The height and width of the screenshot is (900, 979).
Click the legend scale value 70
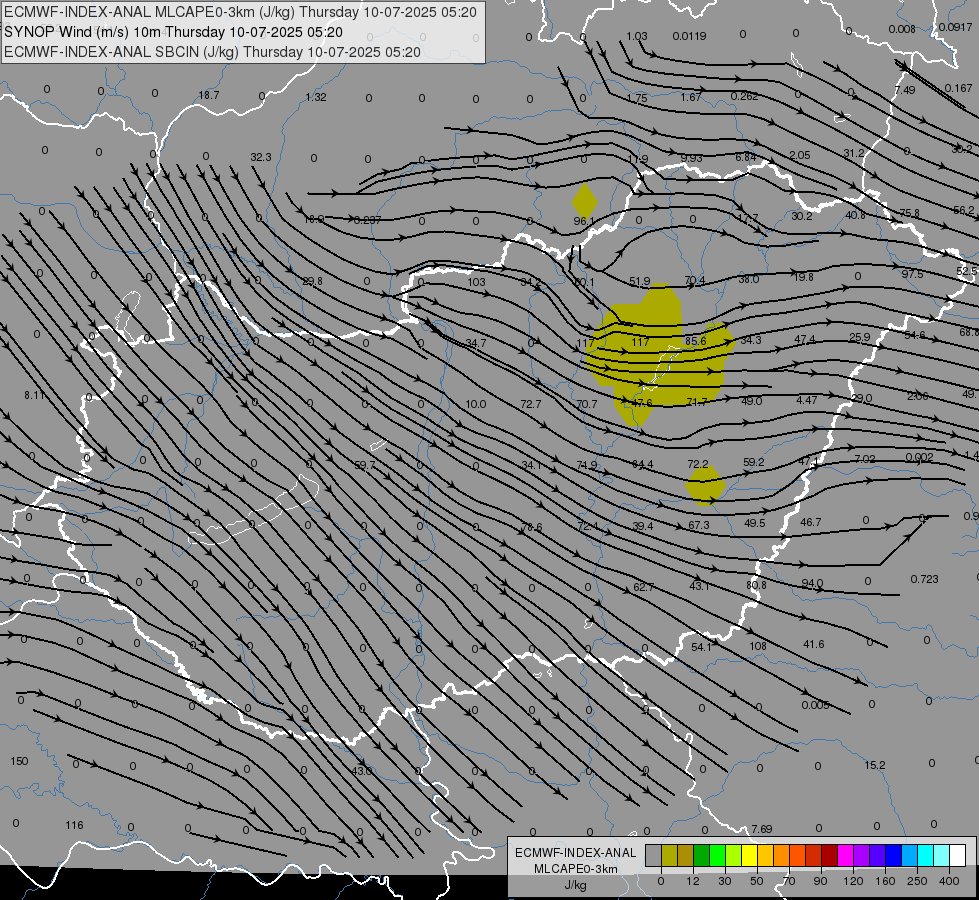pos(789,881)
